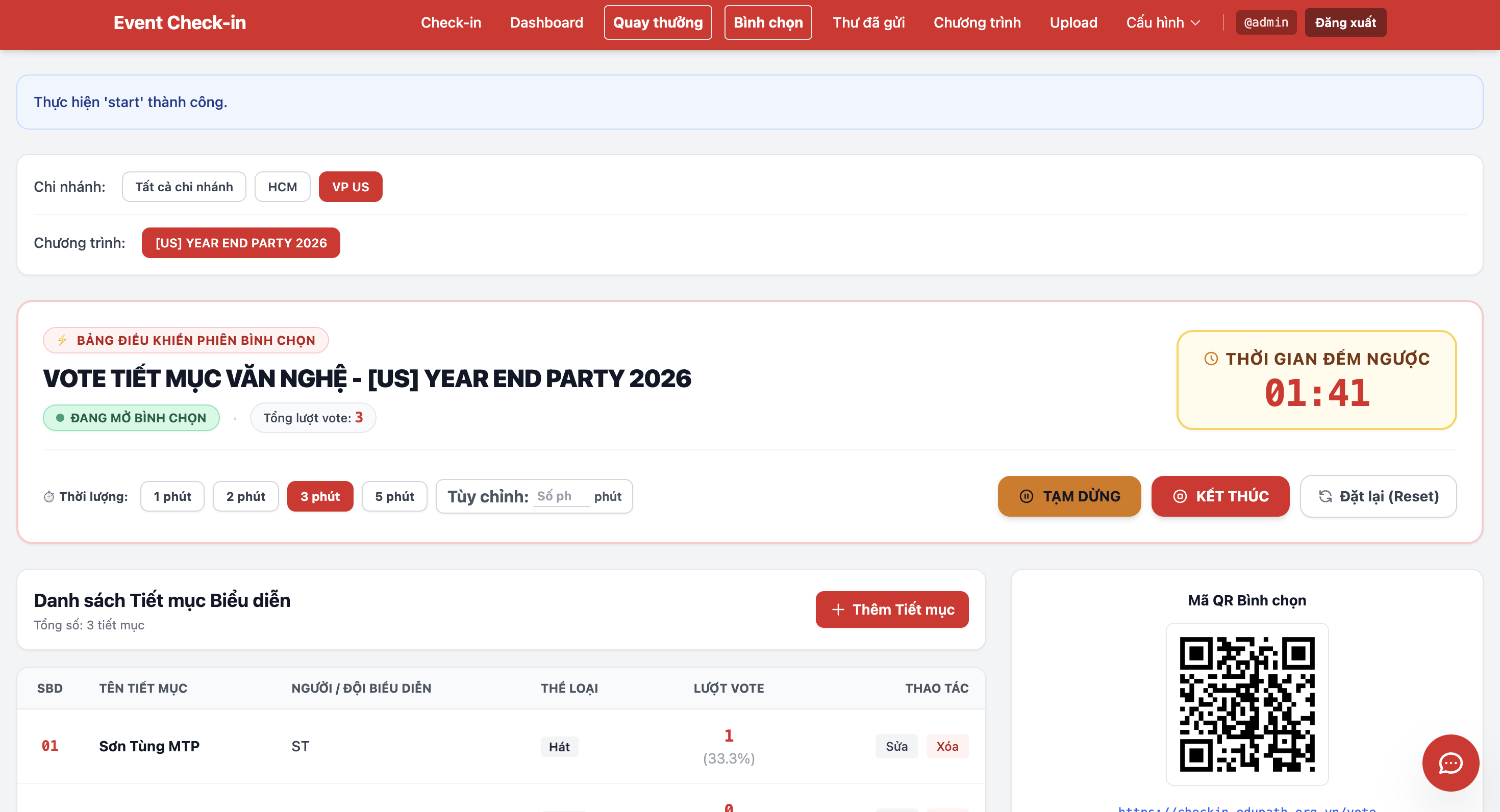1500x812 pixels.
Task: Switch branch filter to HCM
Action: coord(283,187)
